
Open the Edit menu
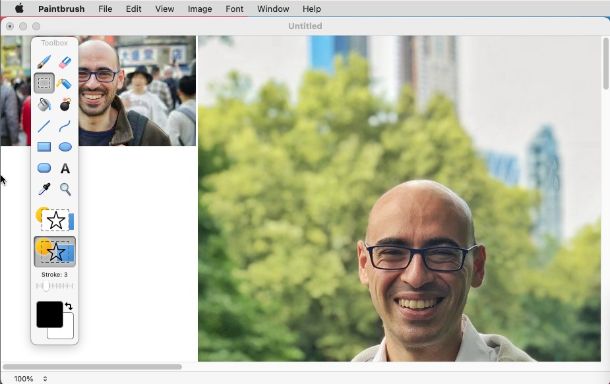point(133,9)
